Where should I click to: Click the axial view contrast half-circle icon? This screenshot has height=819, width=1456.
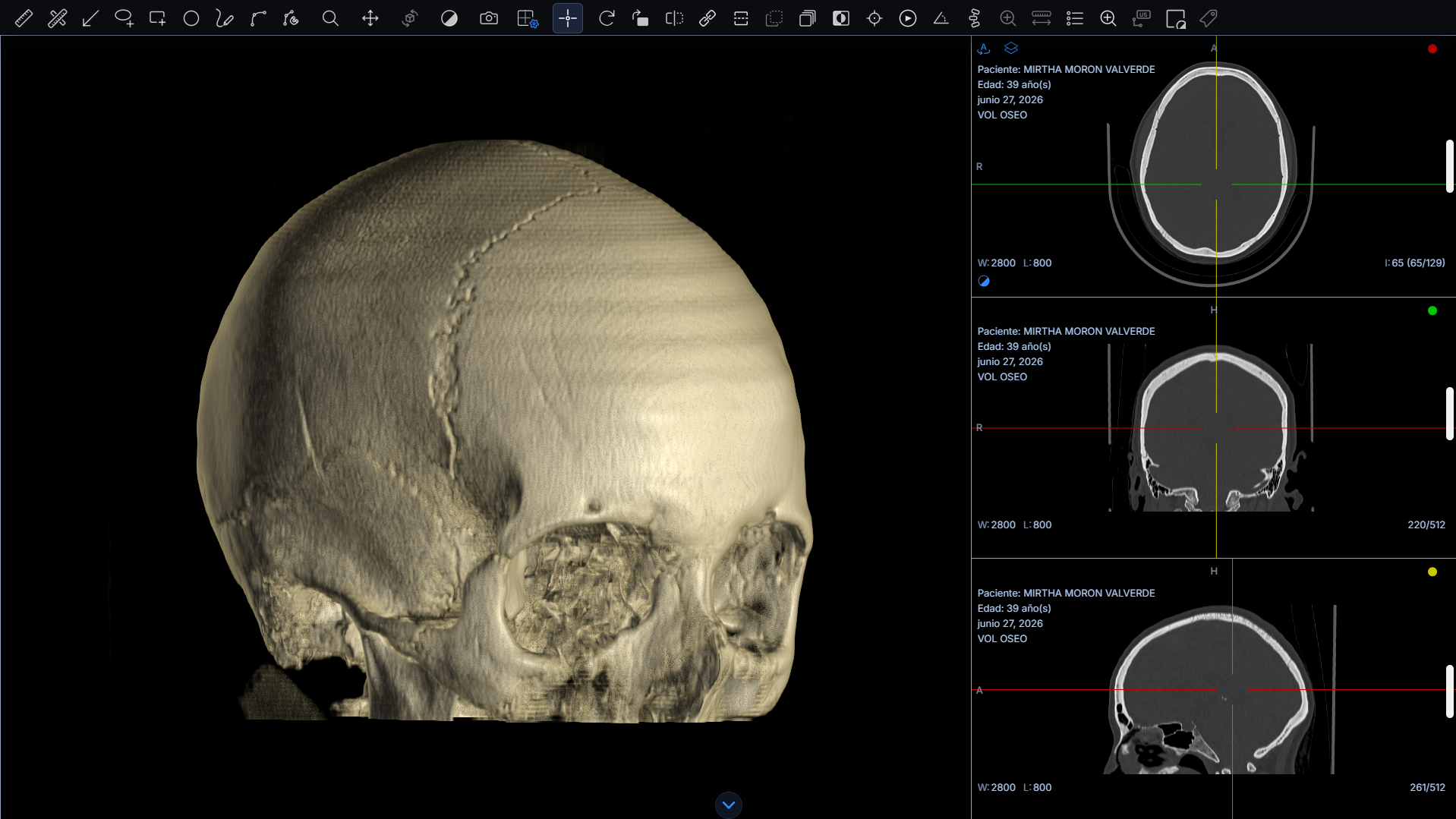click(x=984, y=281)
